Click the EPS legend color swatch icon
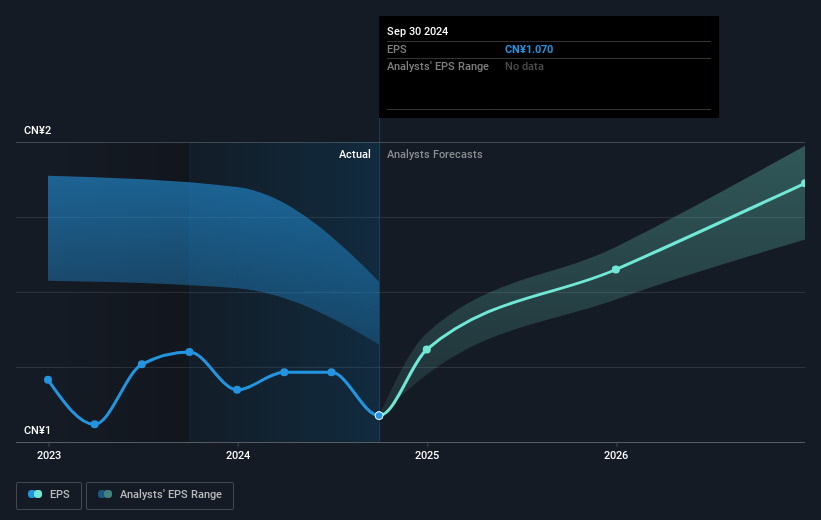Viewport: 821px width, 520px height. (35, 494)
